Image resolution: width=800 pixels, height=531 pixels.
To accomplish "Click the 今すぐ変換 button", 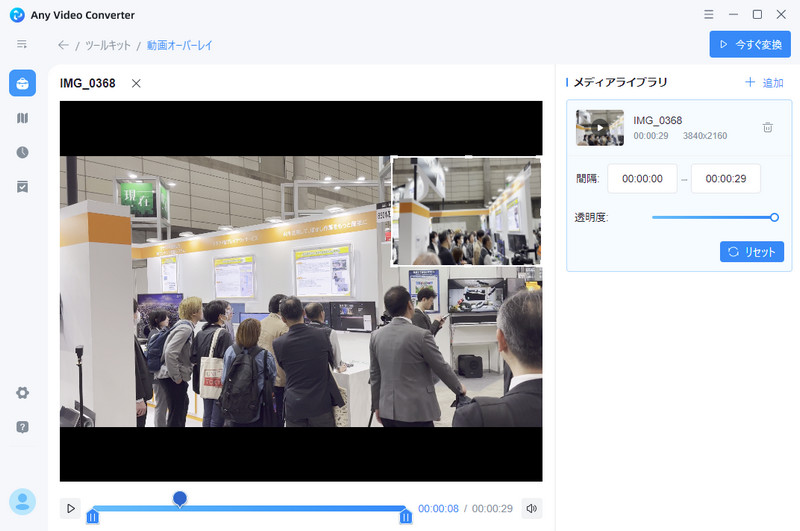I will pos(750,44).
